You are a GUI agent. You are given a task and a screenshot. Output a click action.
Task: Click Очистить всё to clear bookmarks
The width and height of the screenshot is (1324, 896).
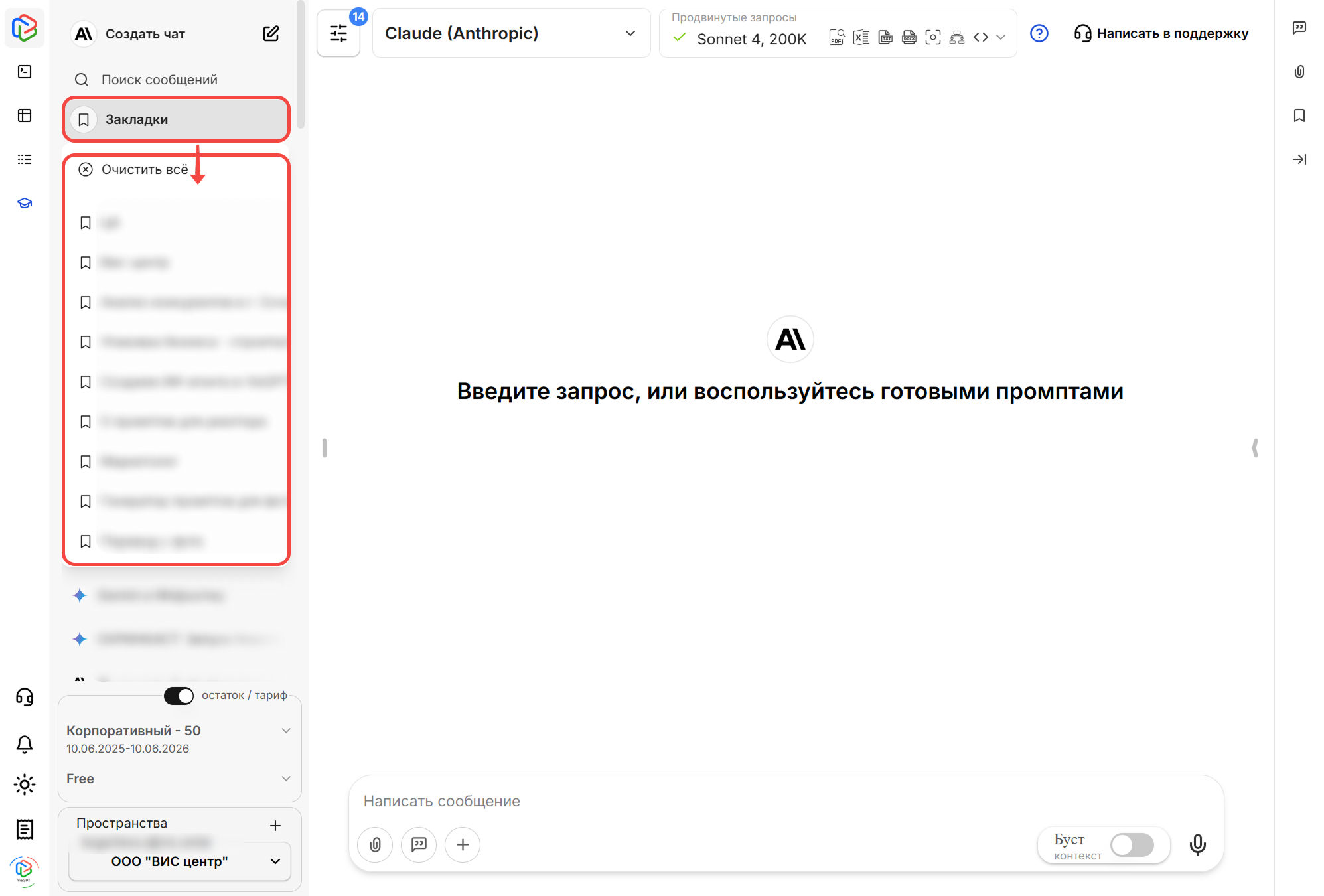pos(133,169)
